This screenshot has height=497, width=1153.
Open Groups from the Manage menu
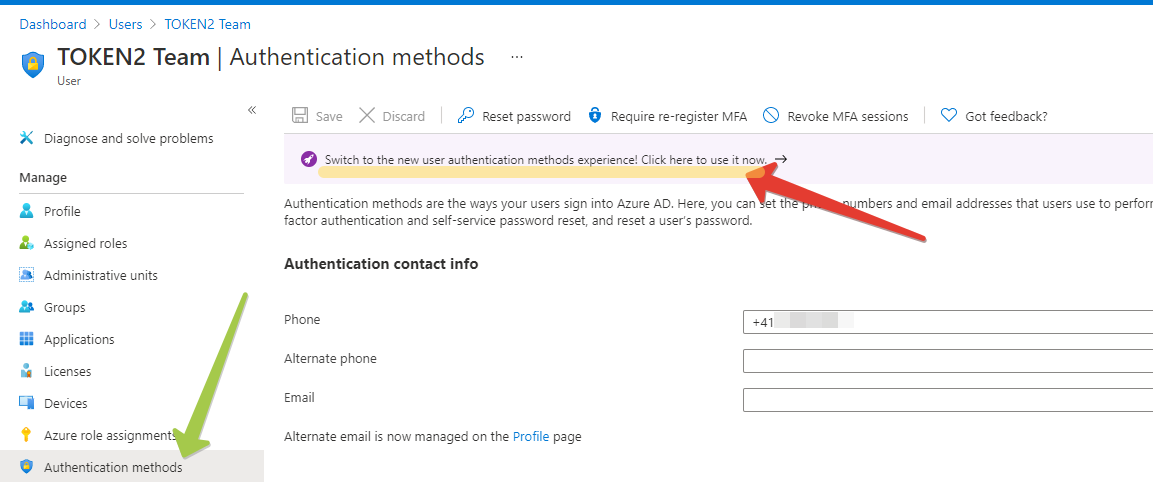pos(64,307)
